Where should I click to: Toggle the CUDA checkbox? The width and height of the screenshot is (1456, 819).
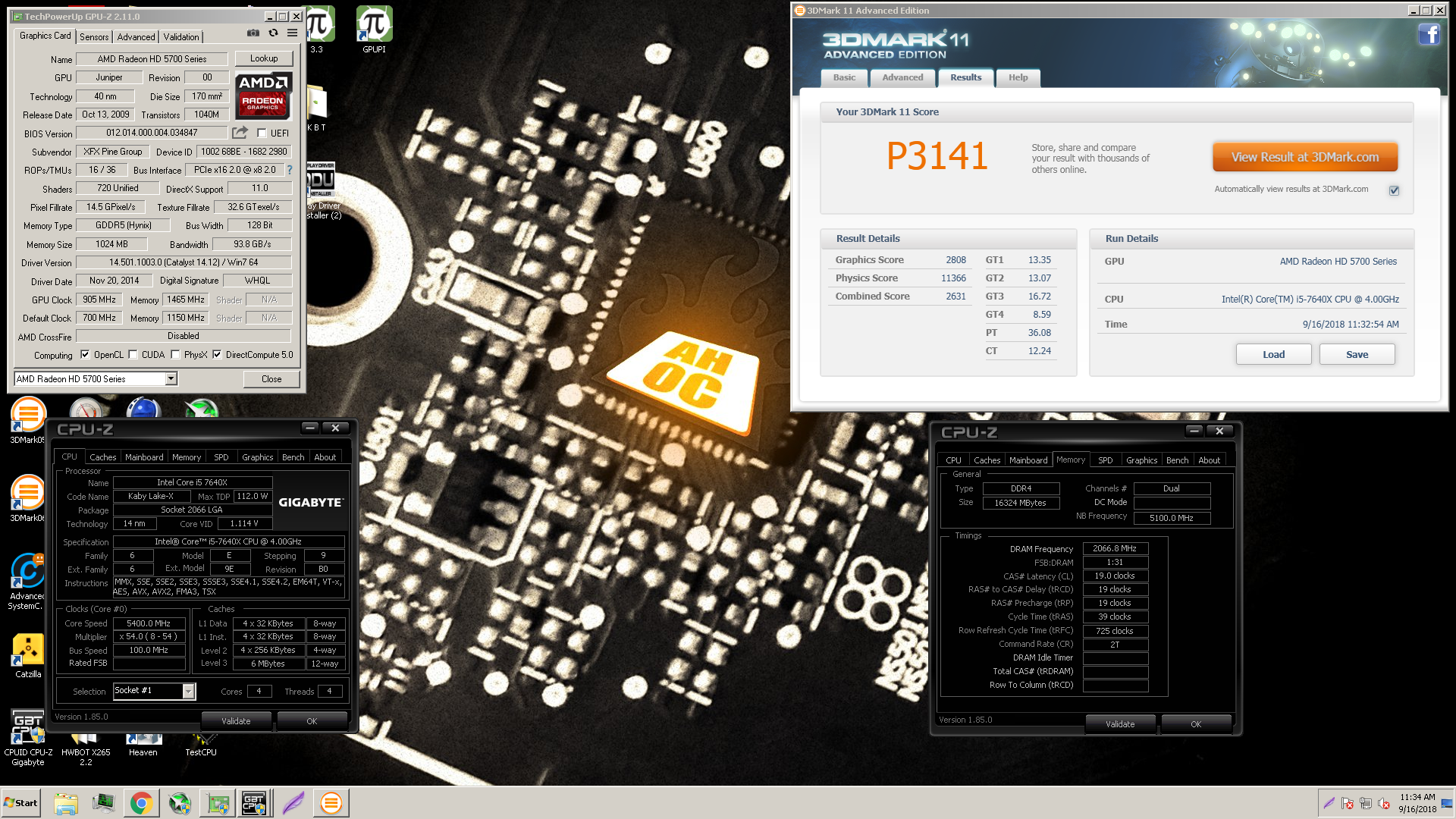133,355
